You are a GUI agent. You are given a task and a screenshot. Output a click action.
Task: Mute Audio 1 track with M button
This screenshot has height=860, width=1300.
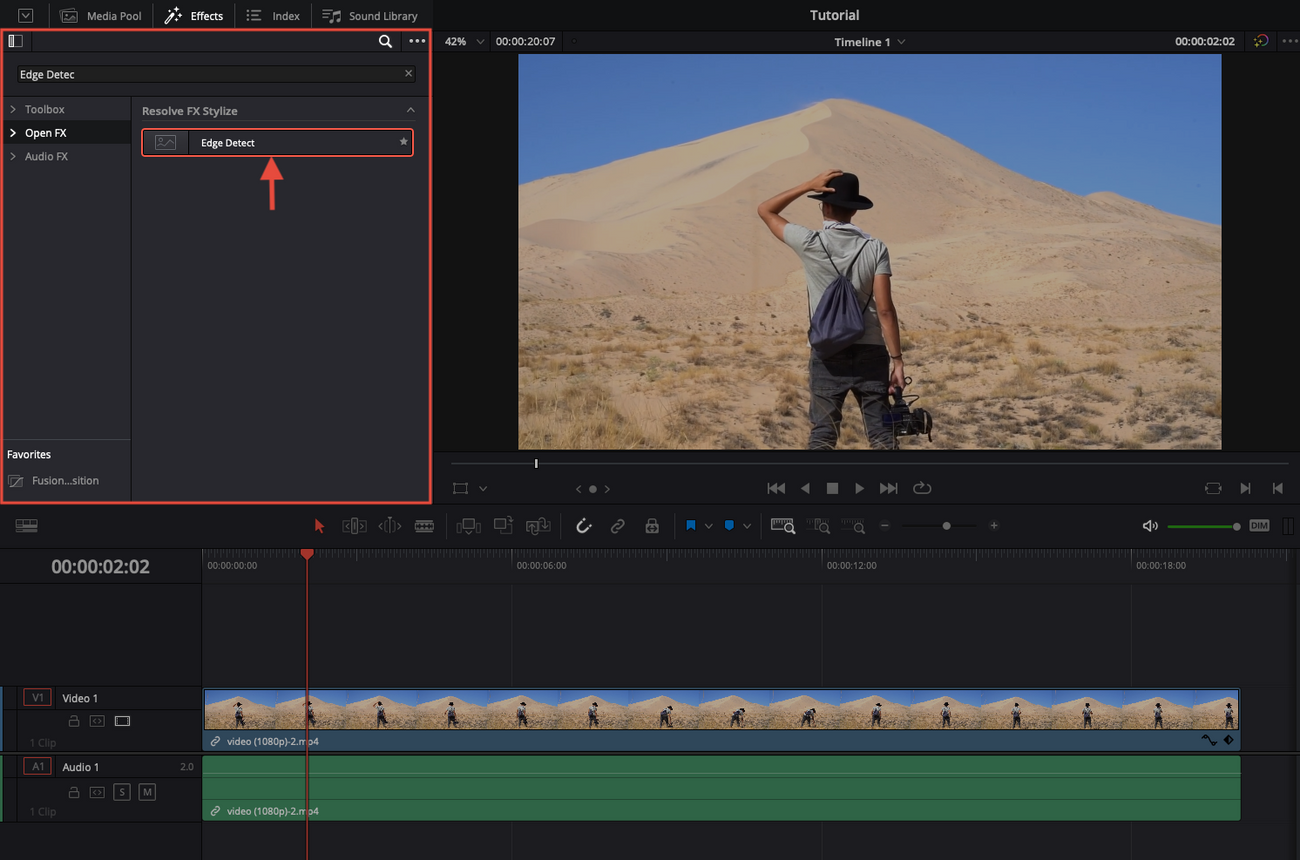click(x=147, y=792)
